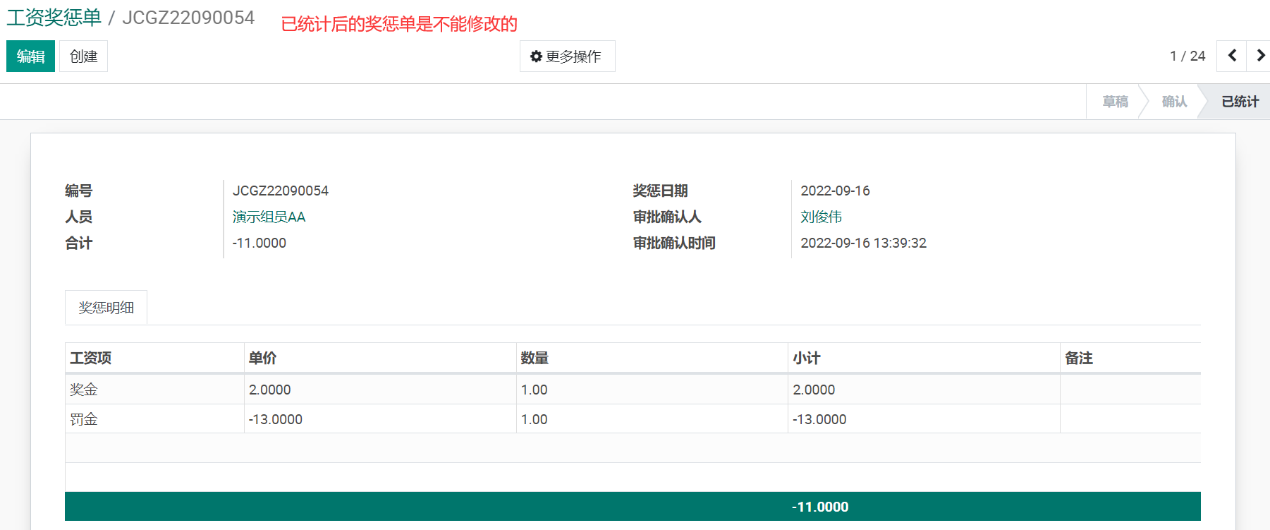Open approver link 刘俊伟
The image size is (1270, 530).
(x=821, y=217)
